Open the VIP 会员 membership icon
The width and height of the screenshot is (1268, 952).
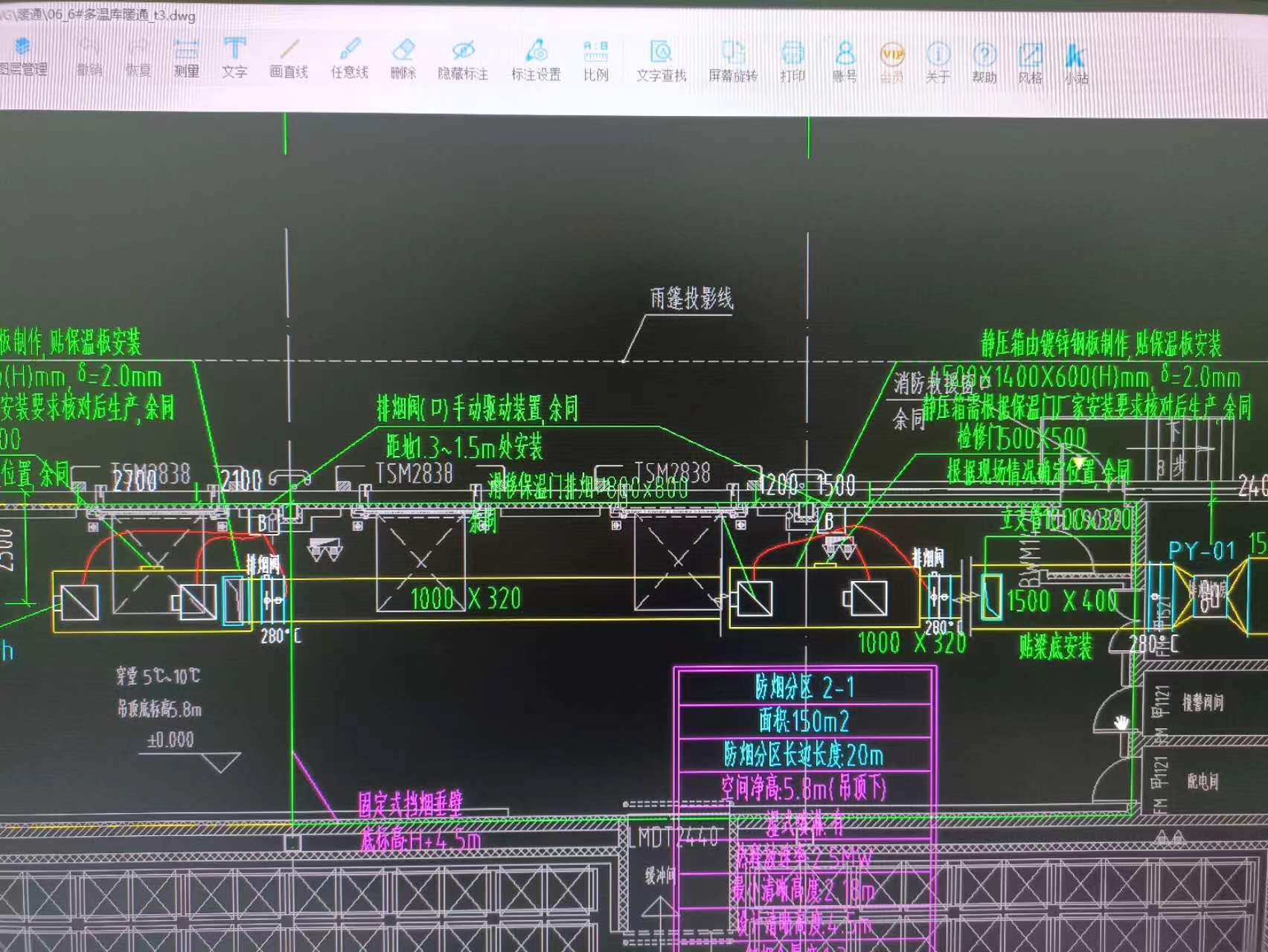891,64
